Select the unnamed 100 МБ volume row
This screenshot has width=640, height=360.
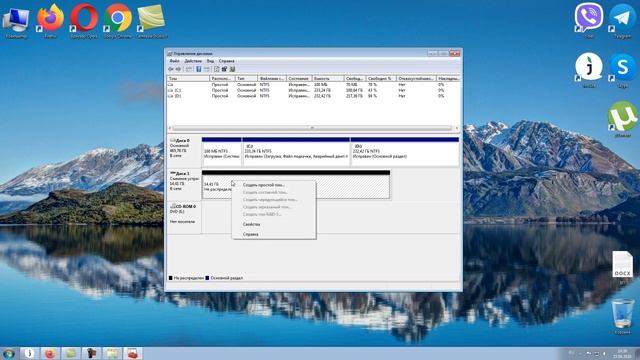tap(313, 84)
